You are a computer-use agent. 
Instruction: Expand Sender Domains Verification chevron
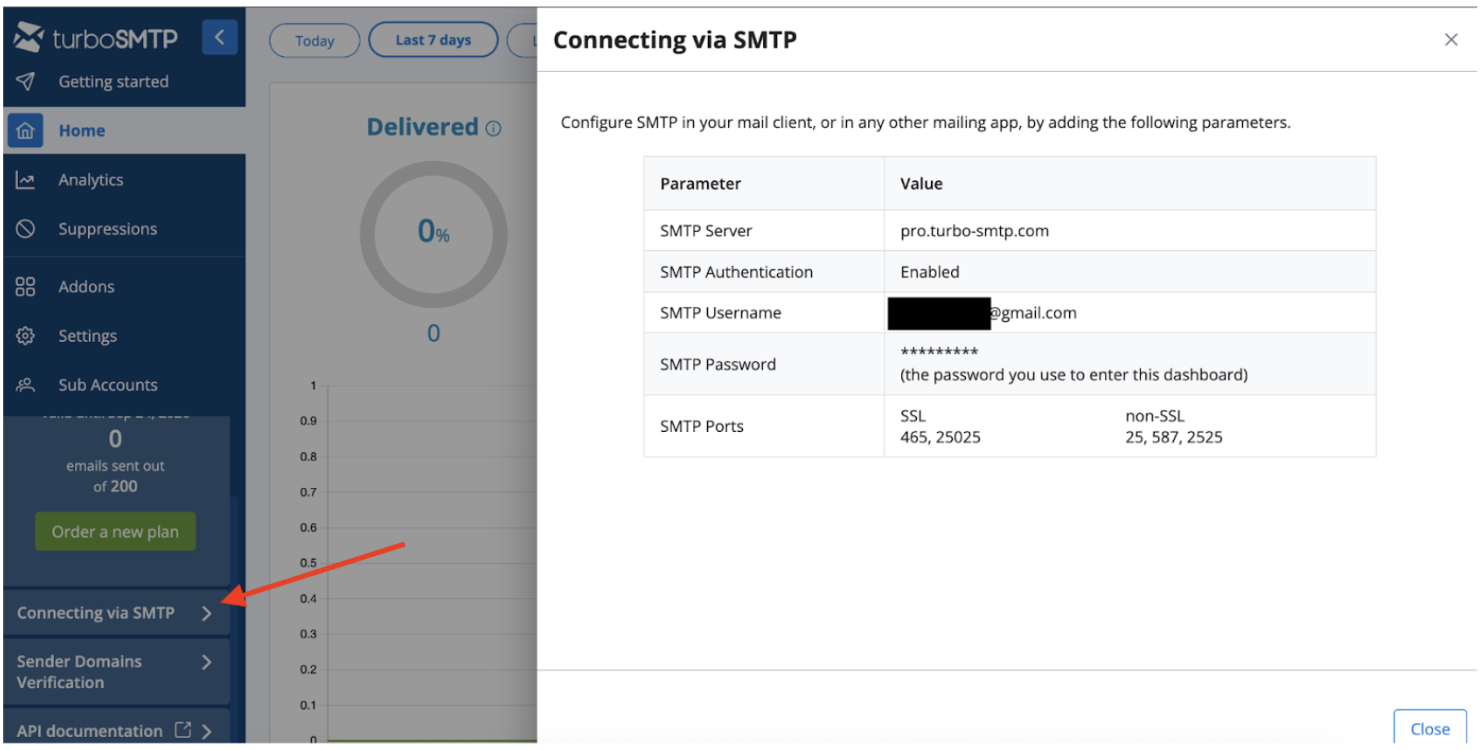[x=207, y=662]
